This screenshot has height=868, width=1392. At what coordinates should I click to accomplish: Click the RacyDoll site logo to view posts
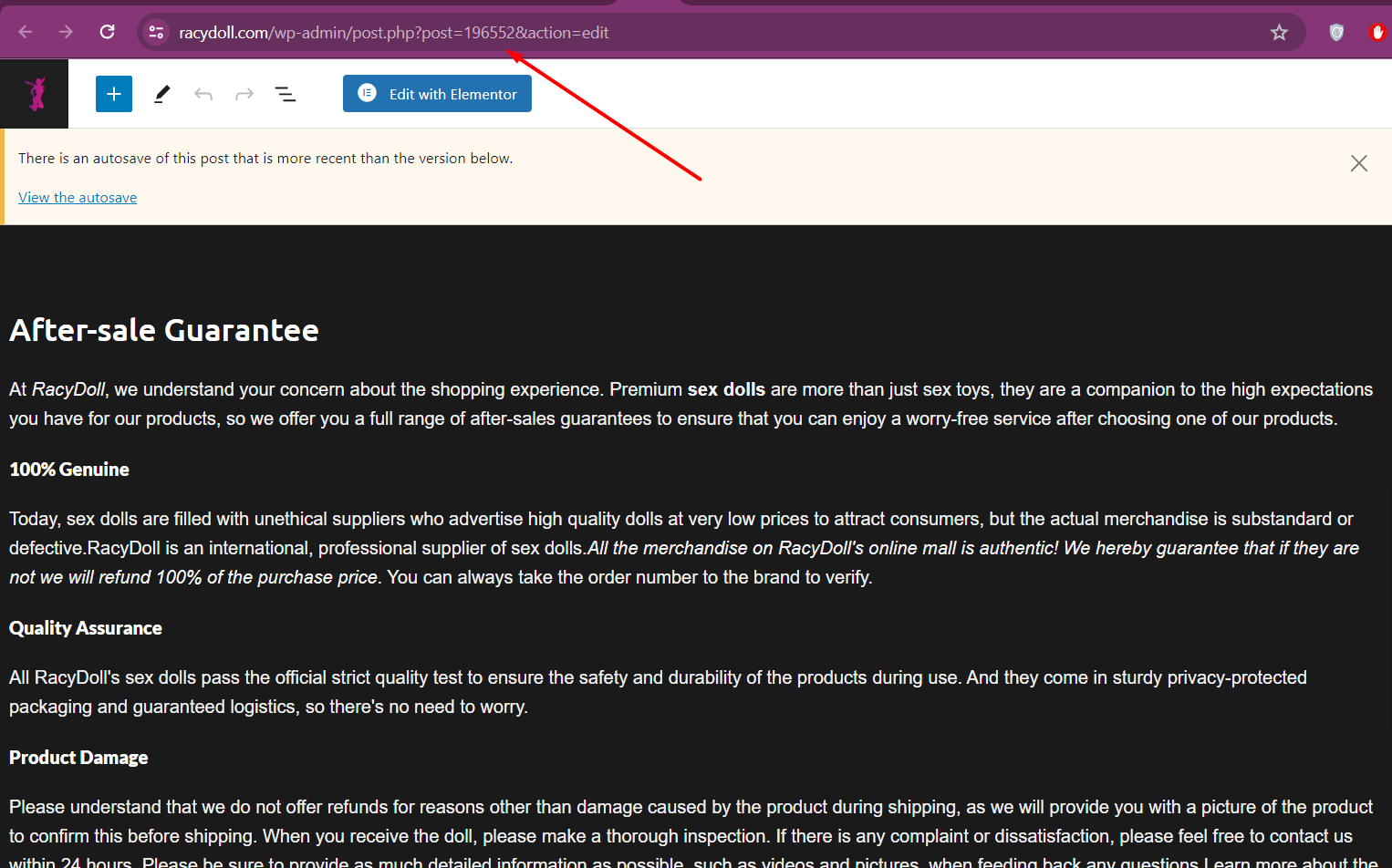(35, 94)
